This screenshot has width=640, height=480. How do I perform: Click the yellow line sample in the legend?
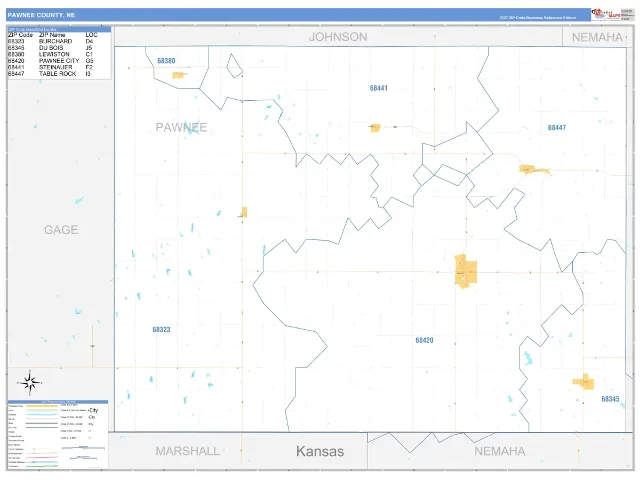point(42,407)
